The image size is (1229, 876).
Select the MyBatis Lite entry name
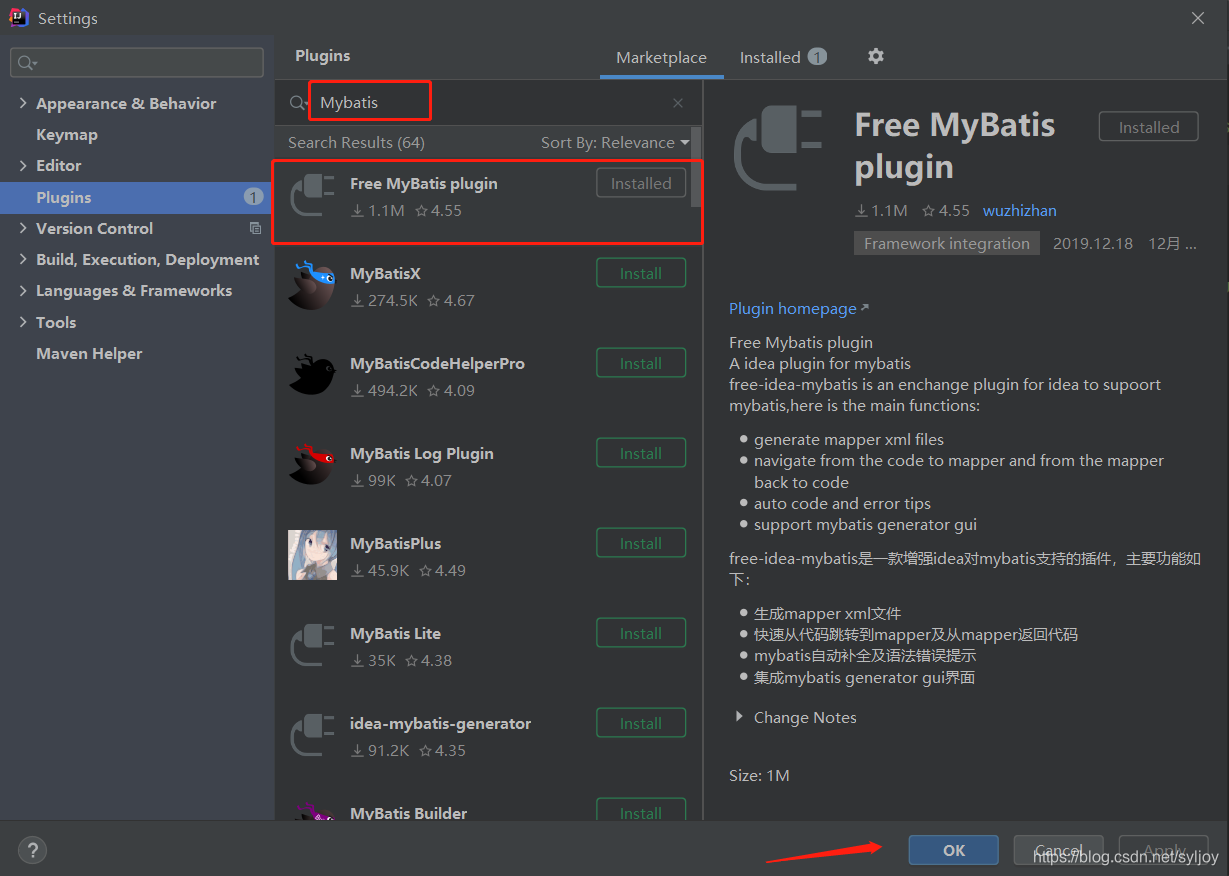click(395, 633)
